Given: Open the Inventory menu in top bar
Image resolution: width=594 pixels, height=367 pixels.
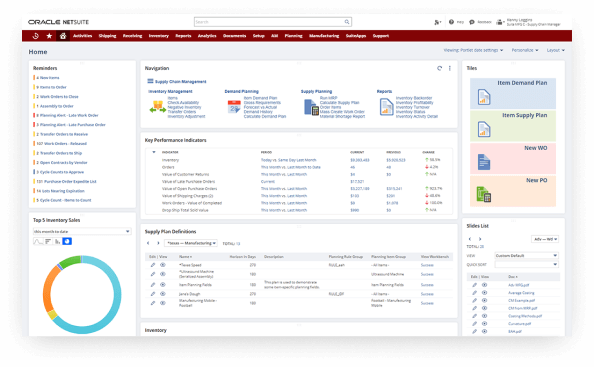Looking at the screenshot, I should [x=159, y=36].
